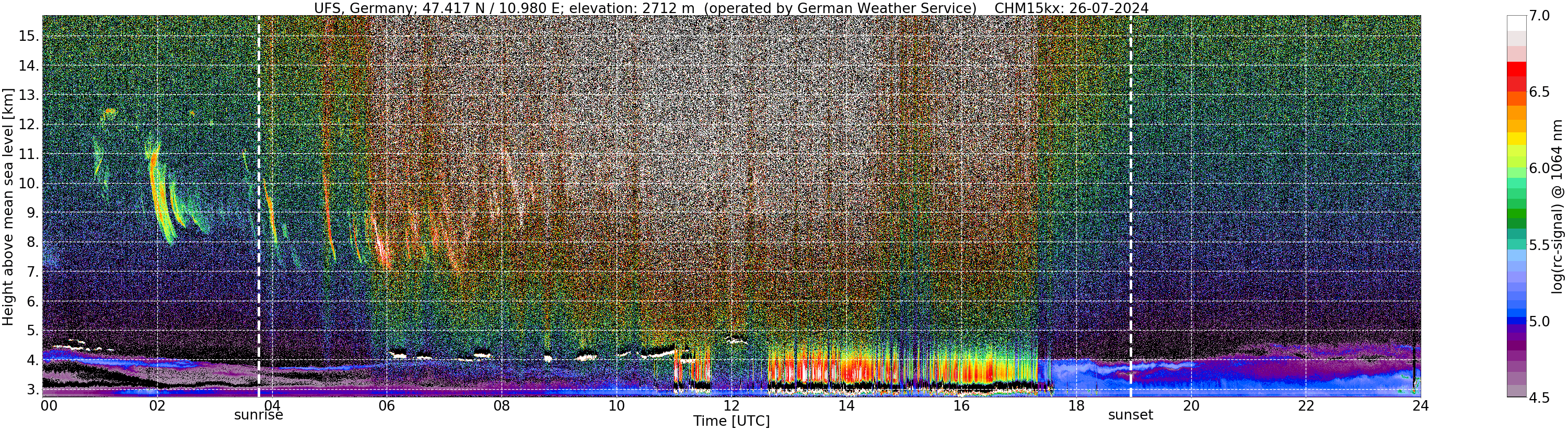Click the time tick label '16'
Viewport: 1568px width, 431px height.
coord(961,405)
